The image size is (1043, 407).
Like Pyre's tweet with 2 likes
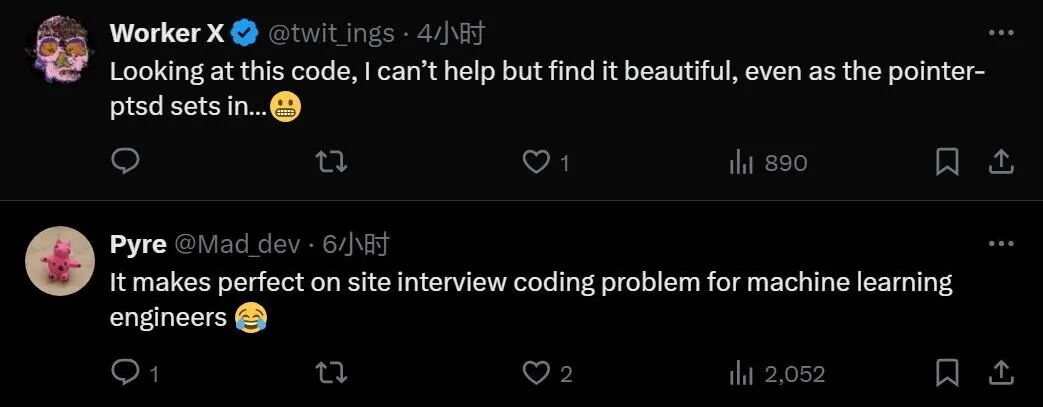coord(547,374)
